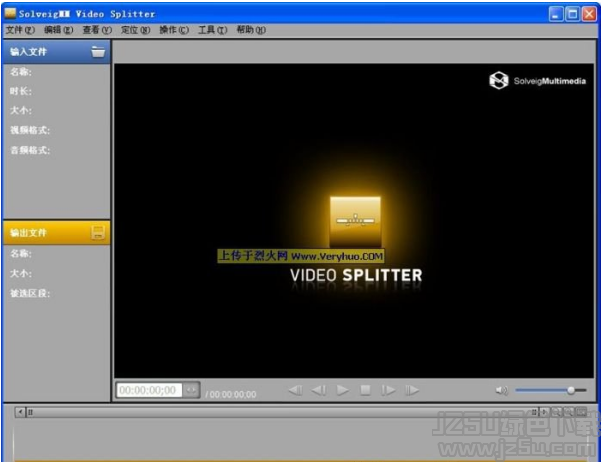602x462 pixels.
Task: Open the 工具 menu
Action: coord(212,30)
